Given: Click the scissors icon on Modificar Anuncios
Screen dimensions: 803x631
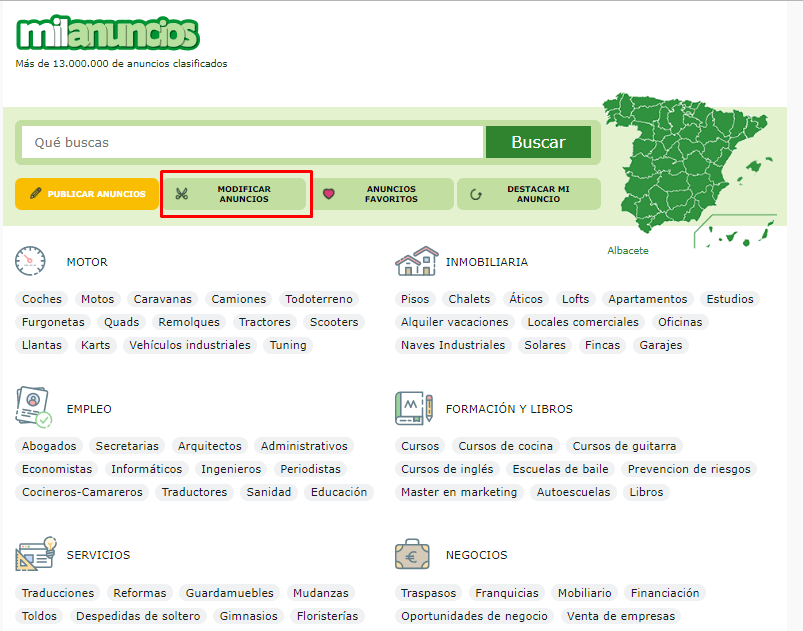Looking at the screenshot, I should 182,194.
